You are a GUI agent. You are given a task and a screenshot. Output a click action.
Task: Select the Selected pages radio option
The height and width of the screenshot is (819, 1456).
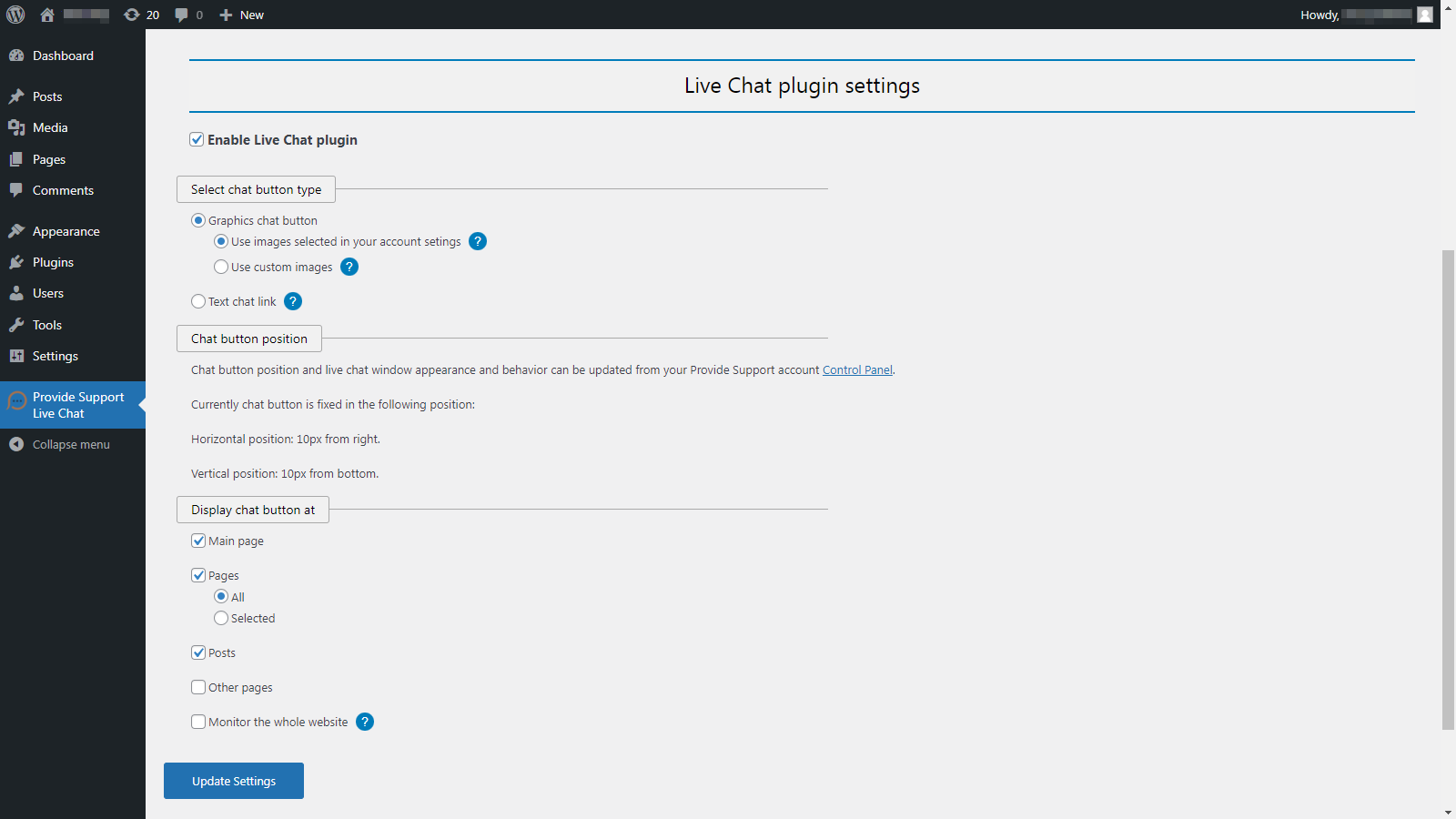pyautogui.click(x=221, y=618)
